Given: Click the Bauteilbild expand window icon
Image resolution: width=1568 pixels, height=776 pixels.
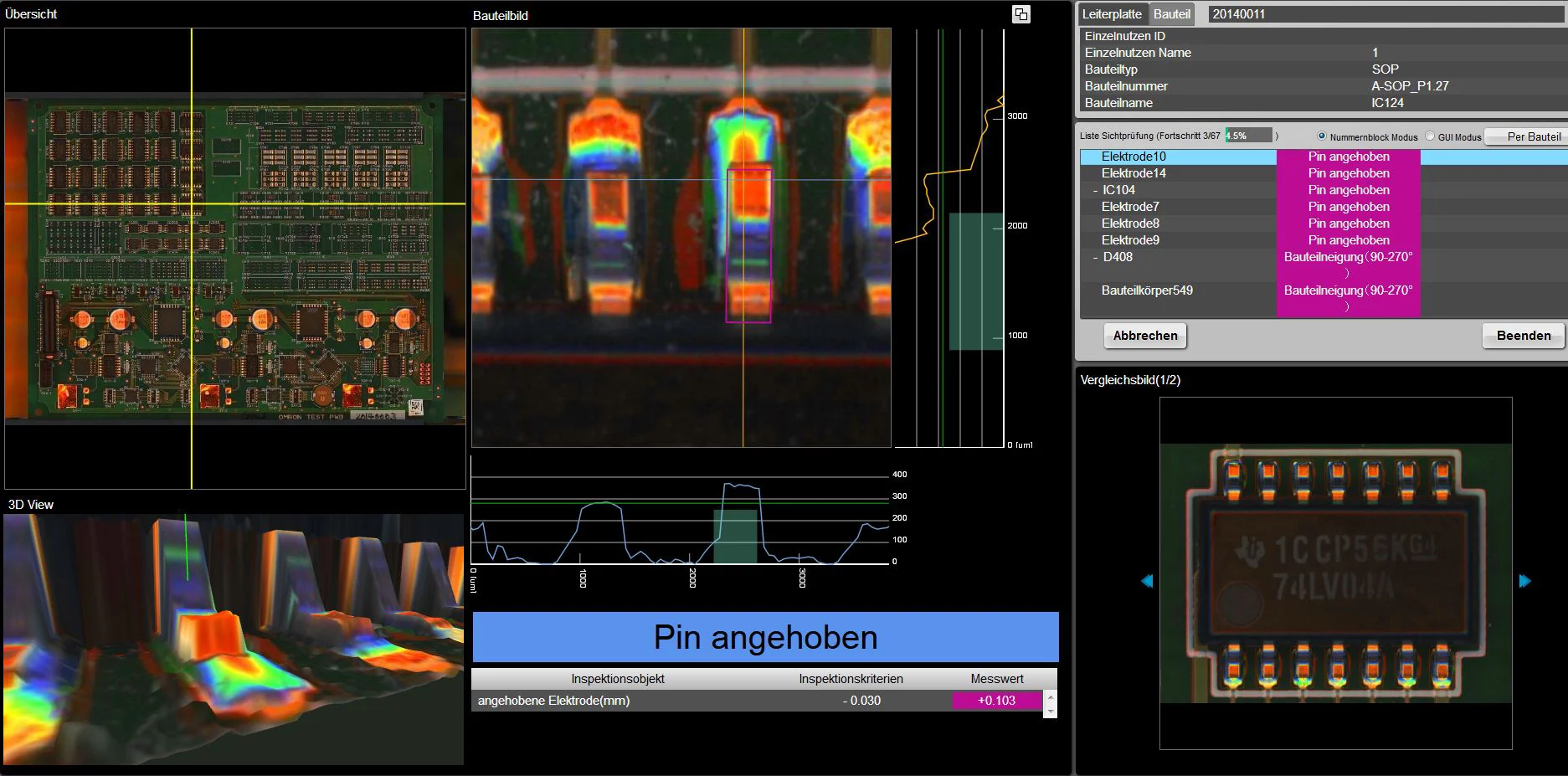Looking at the screenshot, I should tap(1020, 14).
